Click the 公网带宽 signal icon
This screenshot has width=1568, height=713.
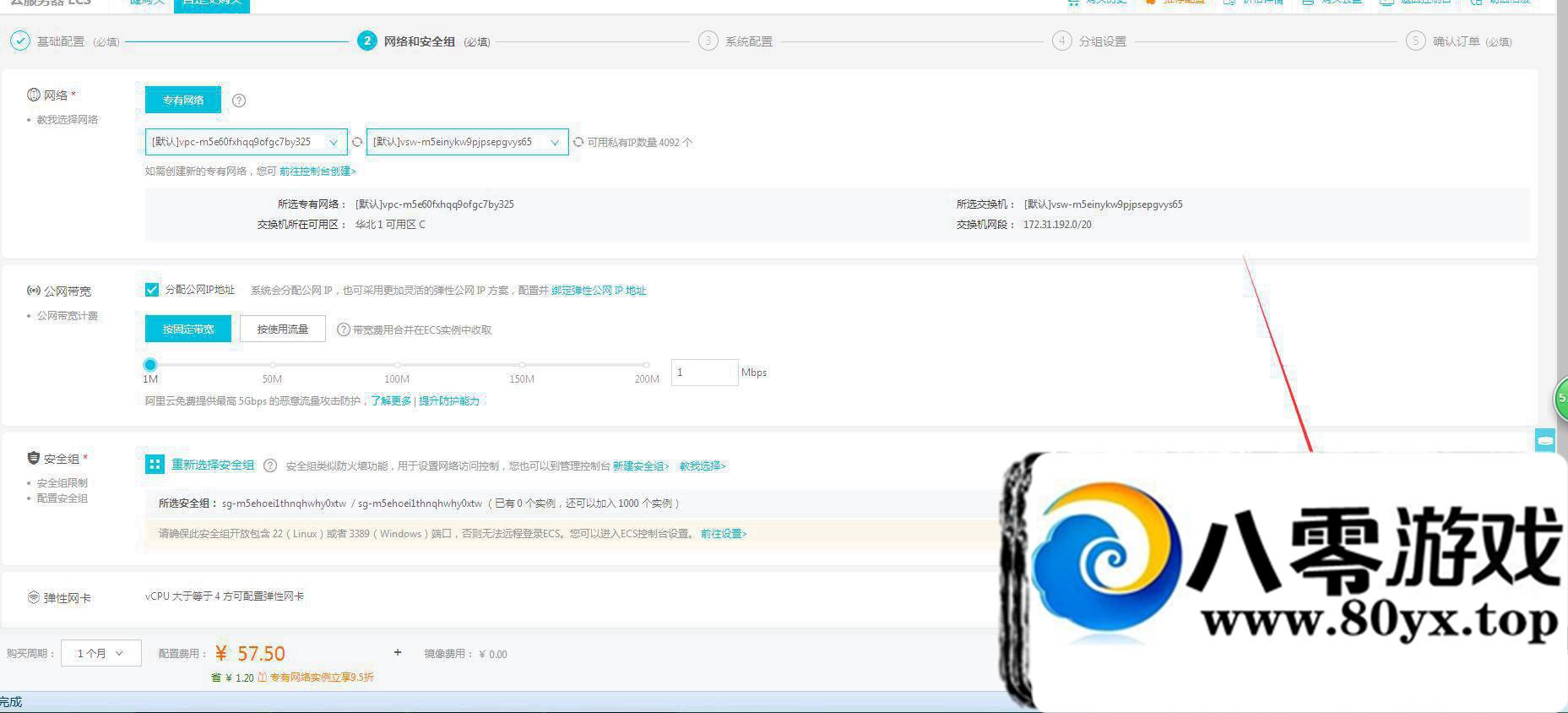[34, 291]
